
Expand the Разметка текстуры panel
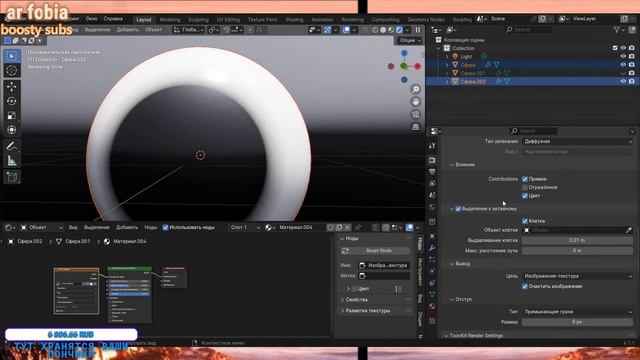[342, 311]
